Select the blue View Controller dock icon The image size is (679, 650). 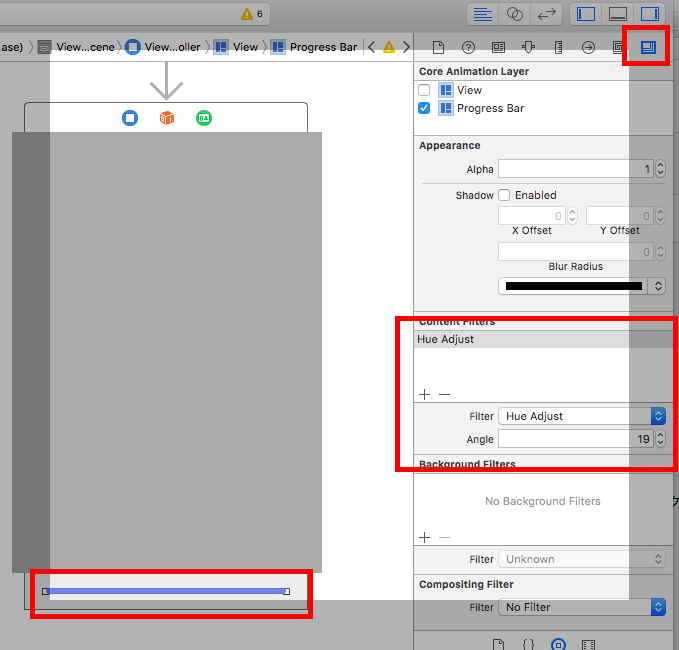pos(130,118)
